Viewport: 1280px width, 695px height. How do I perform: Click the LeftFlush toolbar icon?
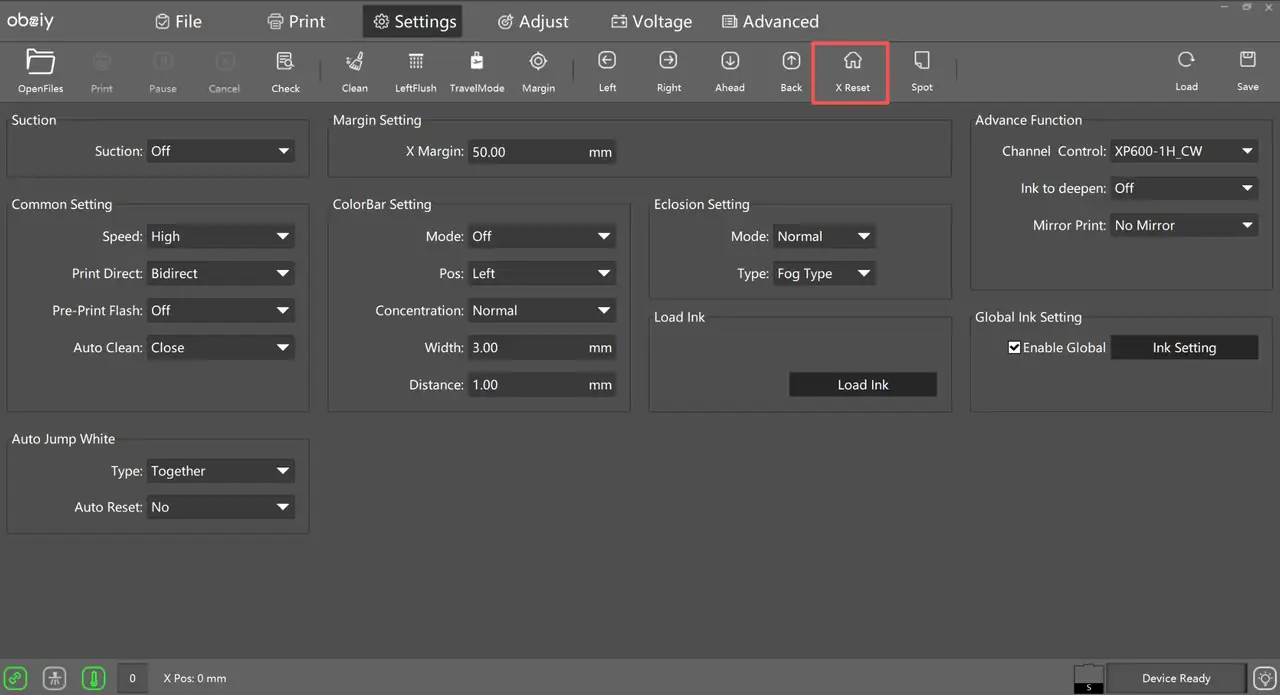pyautogui.click(x=416, y=62)
